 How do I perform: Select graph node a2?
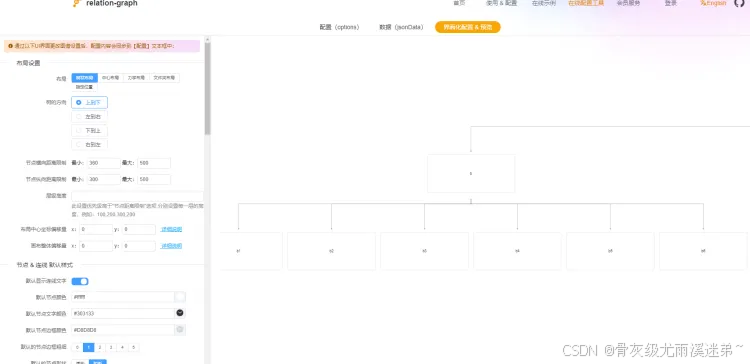(x=331, y=251)
